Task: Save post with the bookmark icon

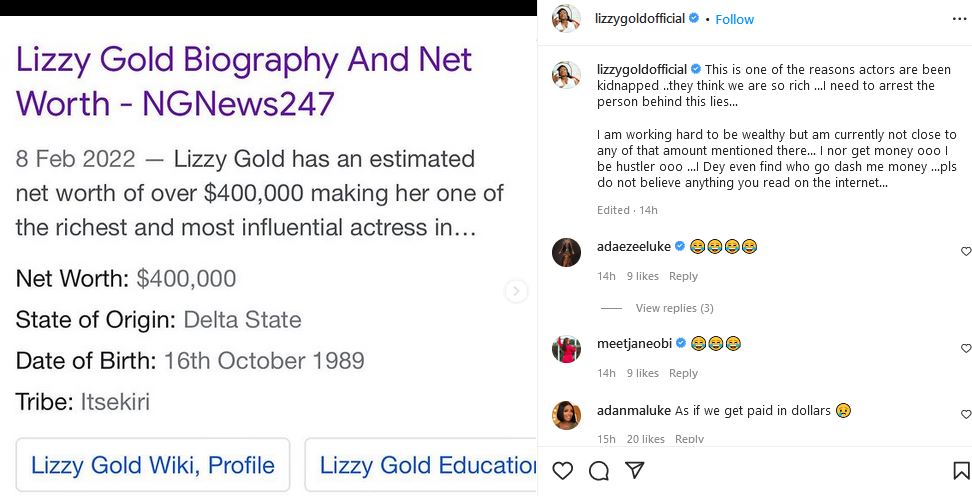Action: [x=961, y=470]
